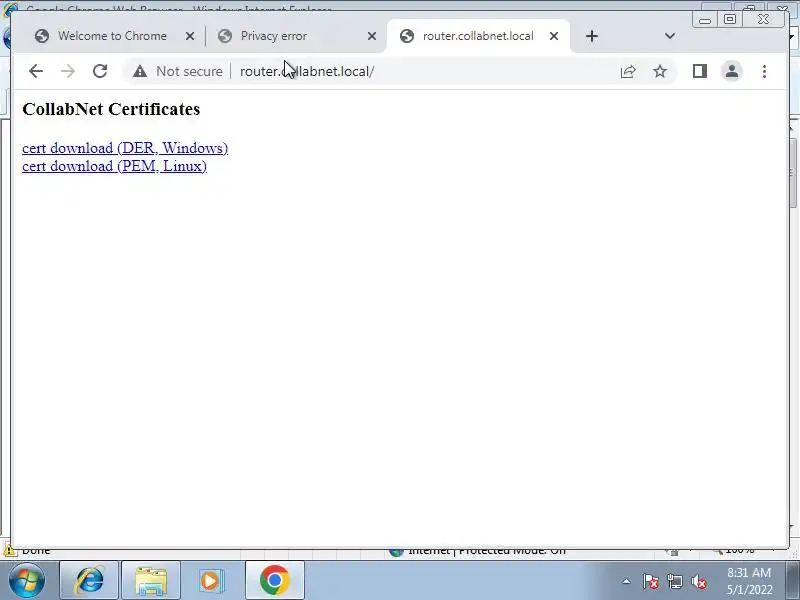Launch Windows Media Player from the taskbar

(213, 580)
